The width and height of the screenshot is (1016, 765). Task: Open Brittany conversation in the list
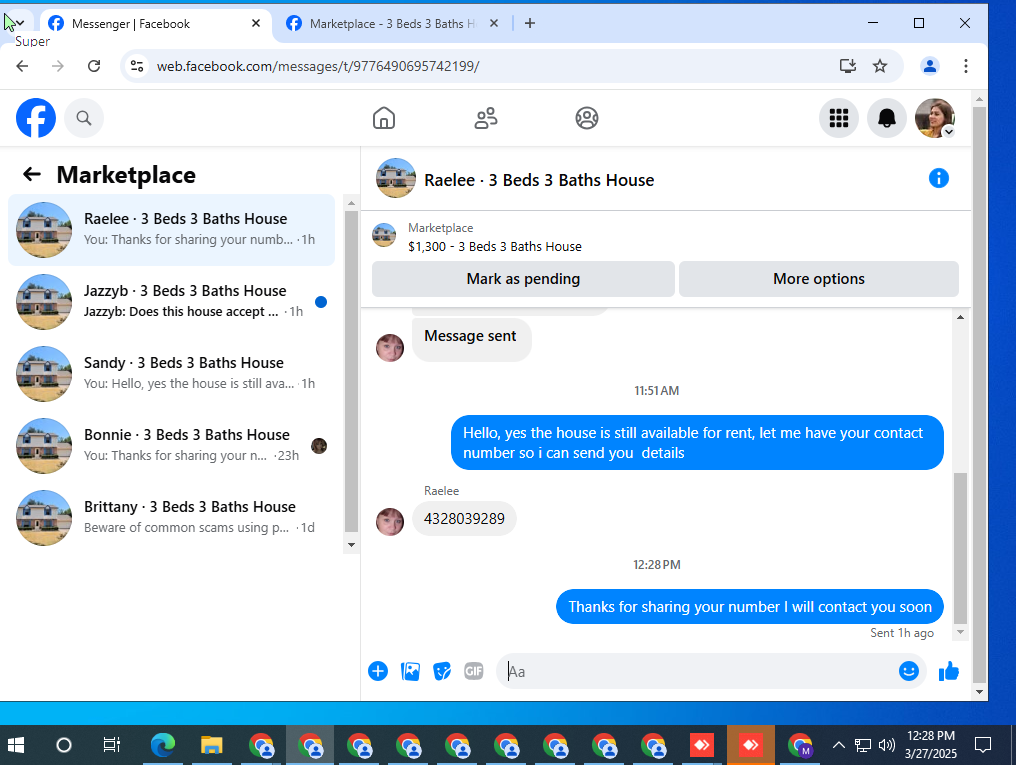(x=171, y=517)
